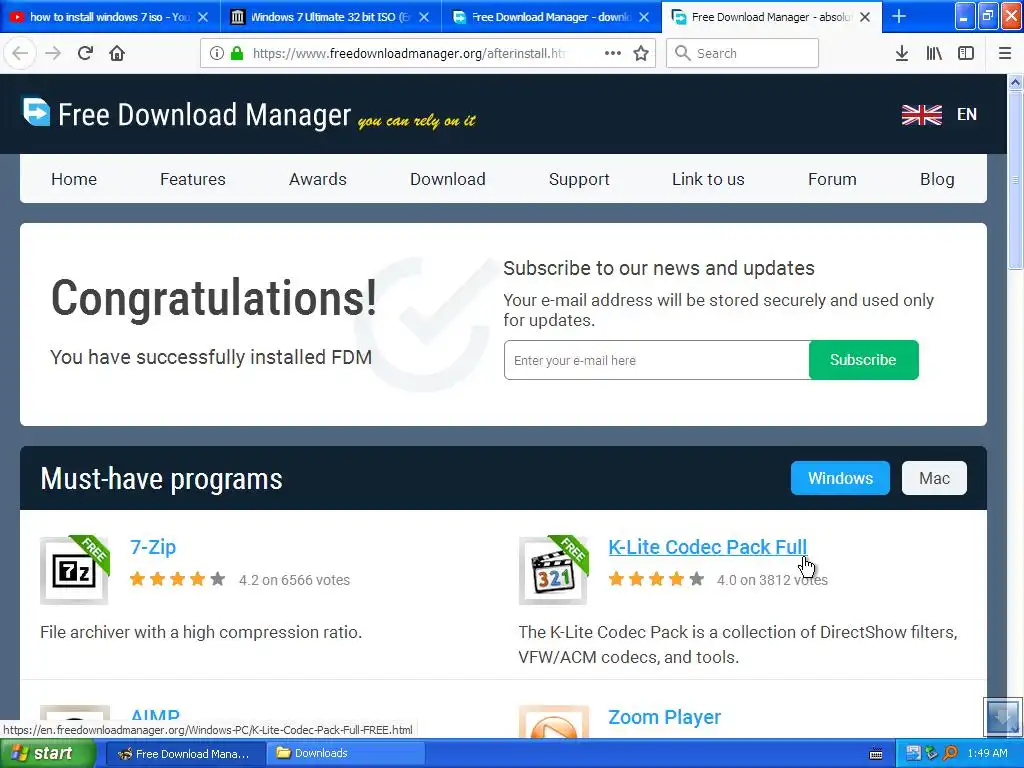
Task: Close the Windows 7 Ultimate ISO tab
Action: pyautogui.click(x=424, y=17)
